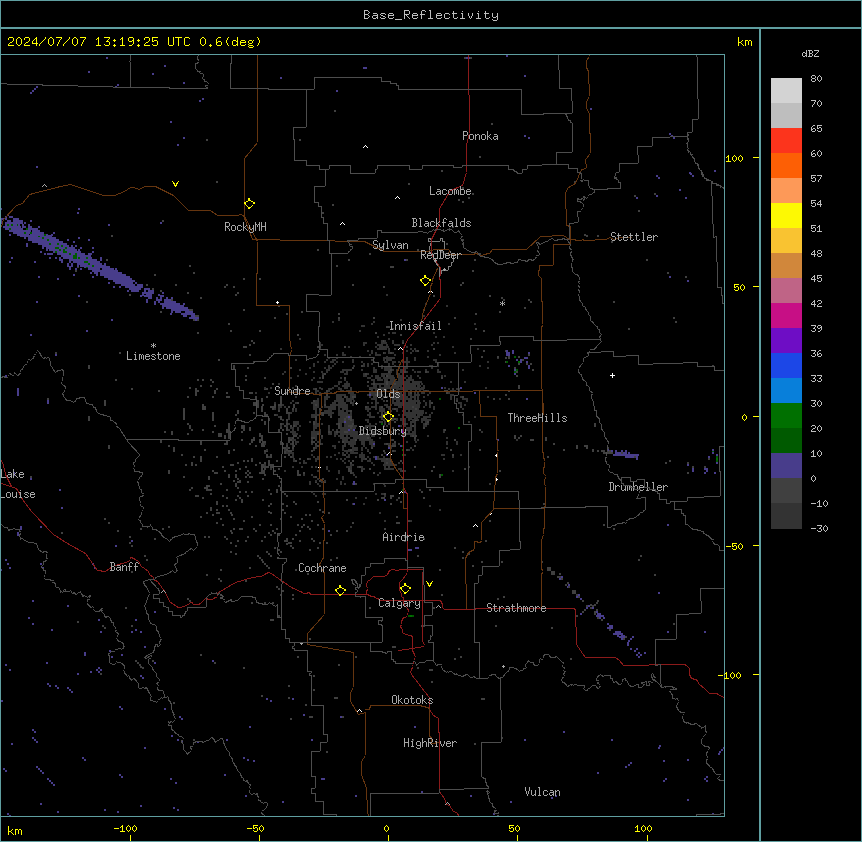The image size is (862, 842).
Task: Click the white asterisk above Limestone
Action: point(153,346)
